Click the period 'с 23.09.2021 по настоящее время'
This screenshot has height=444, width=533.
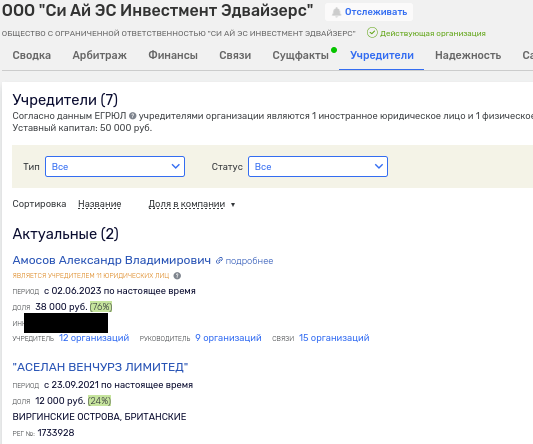coord(118,385)
